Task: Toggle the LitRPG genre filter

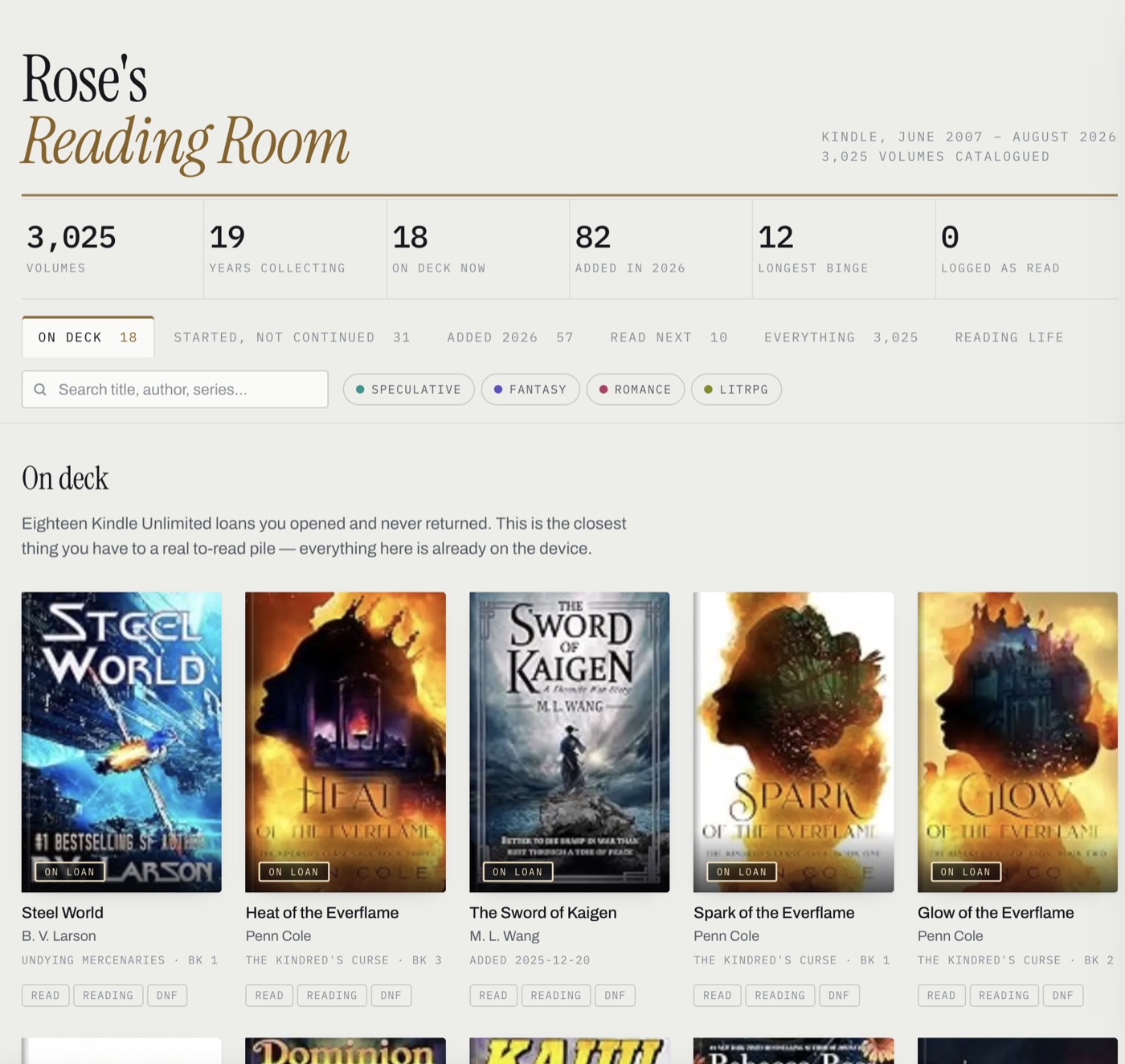Action: [x=736, y=390]
